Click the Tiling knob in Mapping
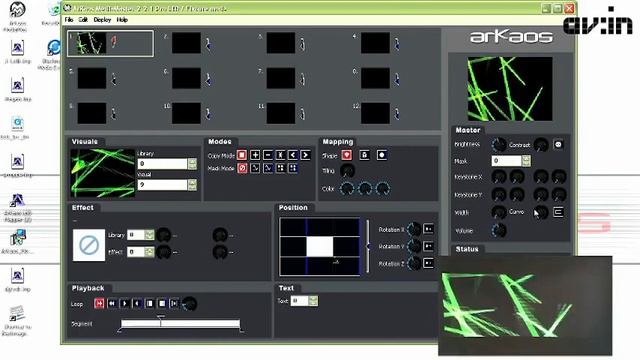Viewport: 640px width, 360px height. pos(347,171)
